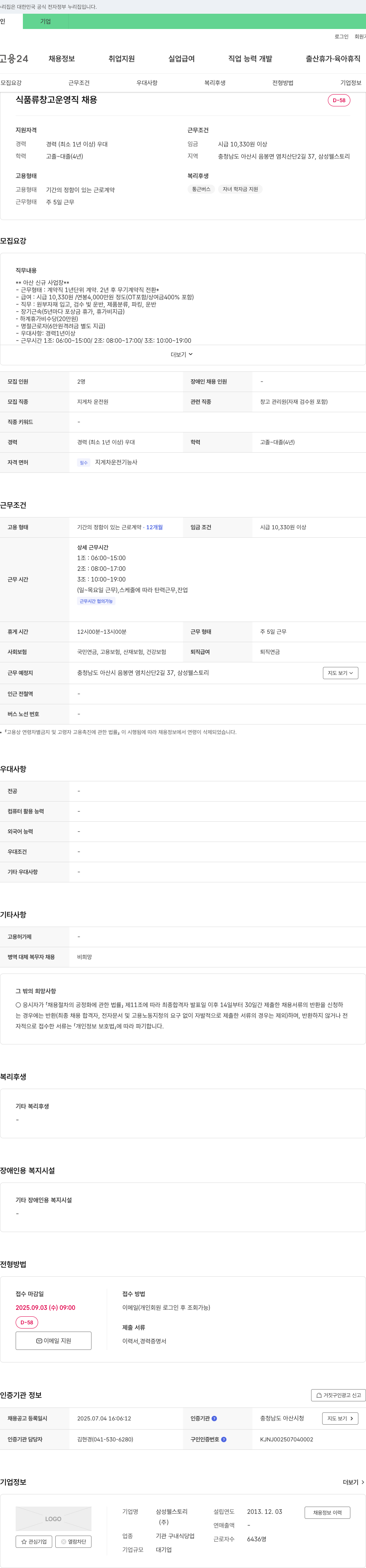Screen dimensions: 366x1568
Task: Jump to the 기업정보 section tab
Action: click(351, 83)
